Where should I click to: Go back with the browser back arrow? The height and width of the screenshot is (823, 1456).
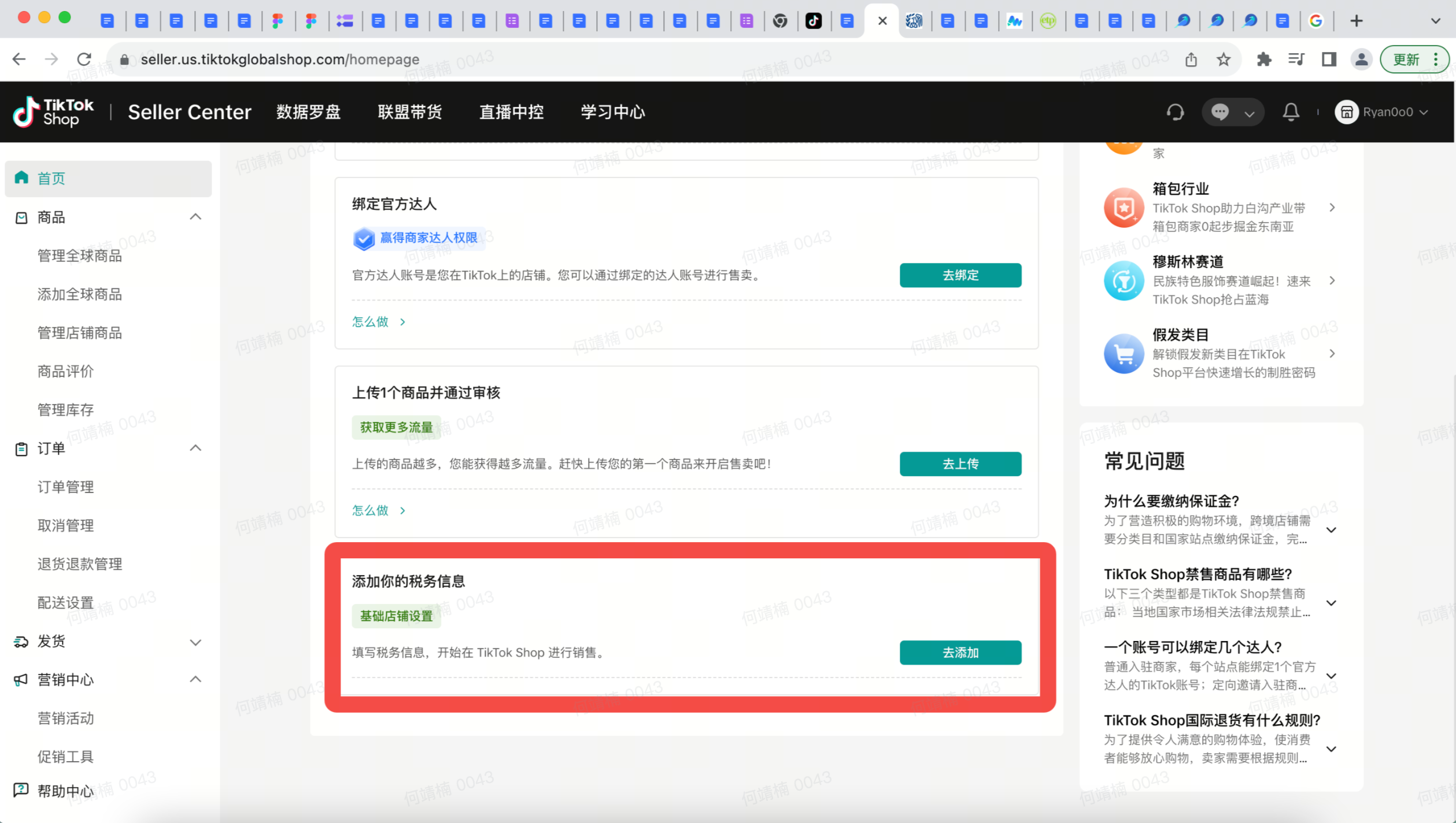(x=19, y=59)
